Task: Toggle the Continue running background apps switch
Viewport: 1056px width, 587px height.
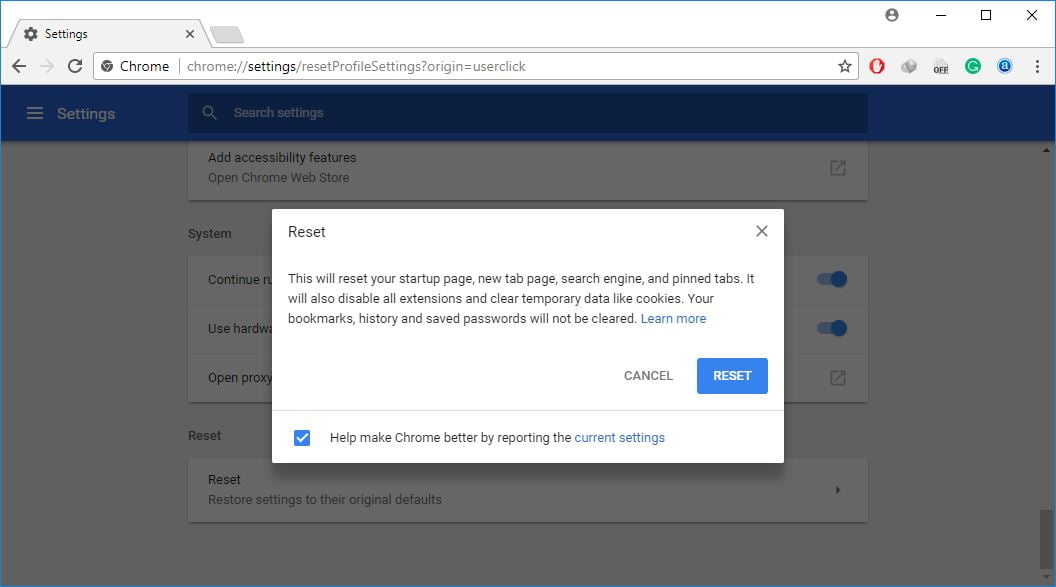Action: click(832, 279)
